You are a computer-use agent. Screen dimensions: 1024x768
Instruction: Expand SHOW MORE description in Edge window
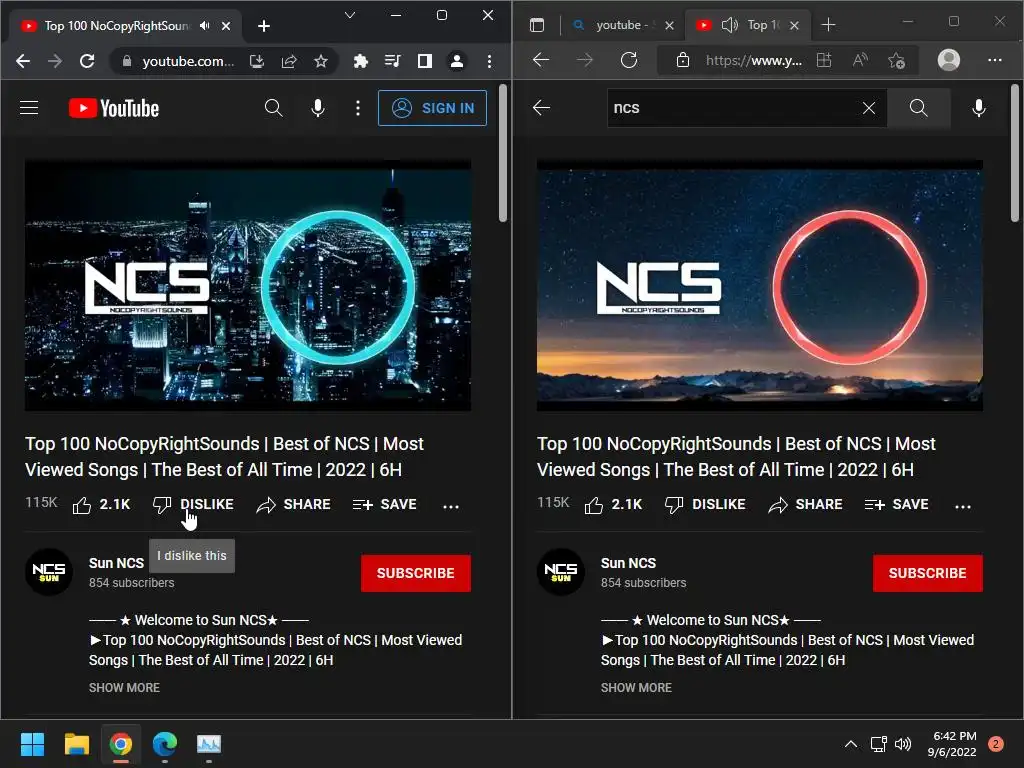pyautogui.click(x=636, y=688)
